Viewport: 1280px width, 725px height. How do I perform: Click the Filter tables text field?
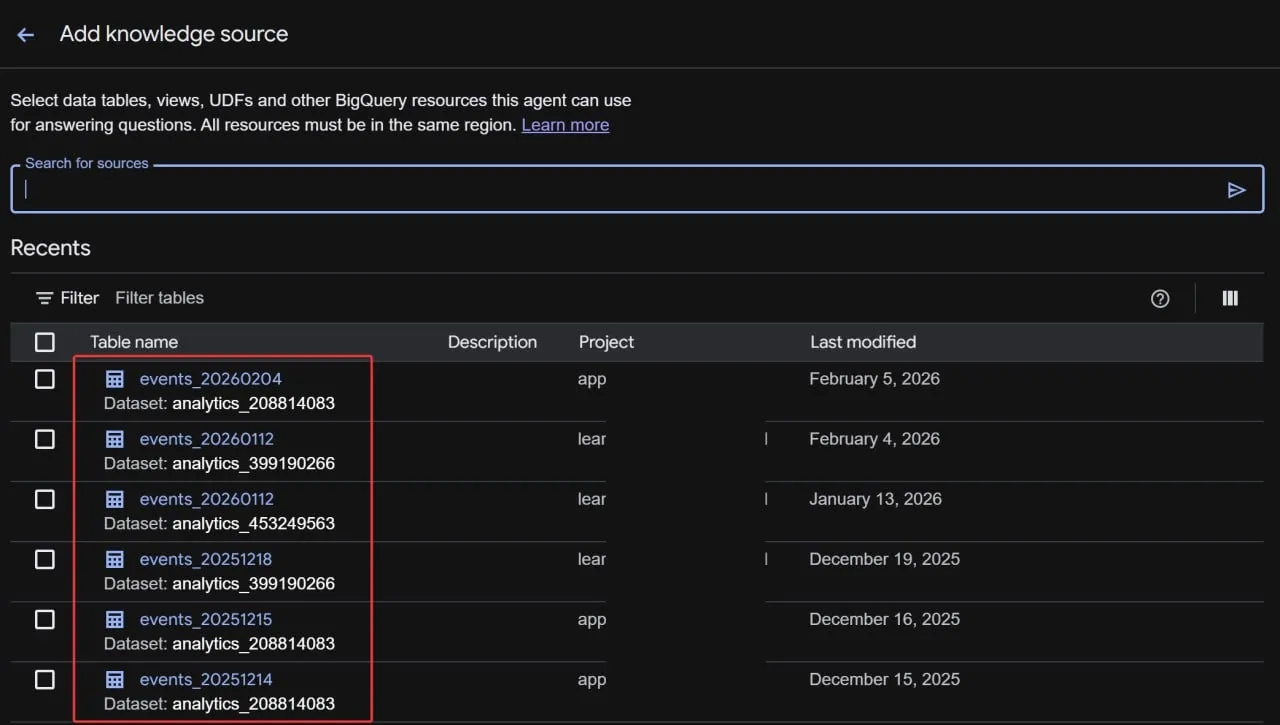(160, 298)
